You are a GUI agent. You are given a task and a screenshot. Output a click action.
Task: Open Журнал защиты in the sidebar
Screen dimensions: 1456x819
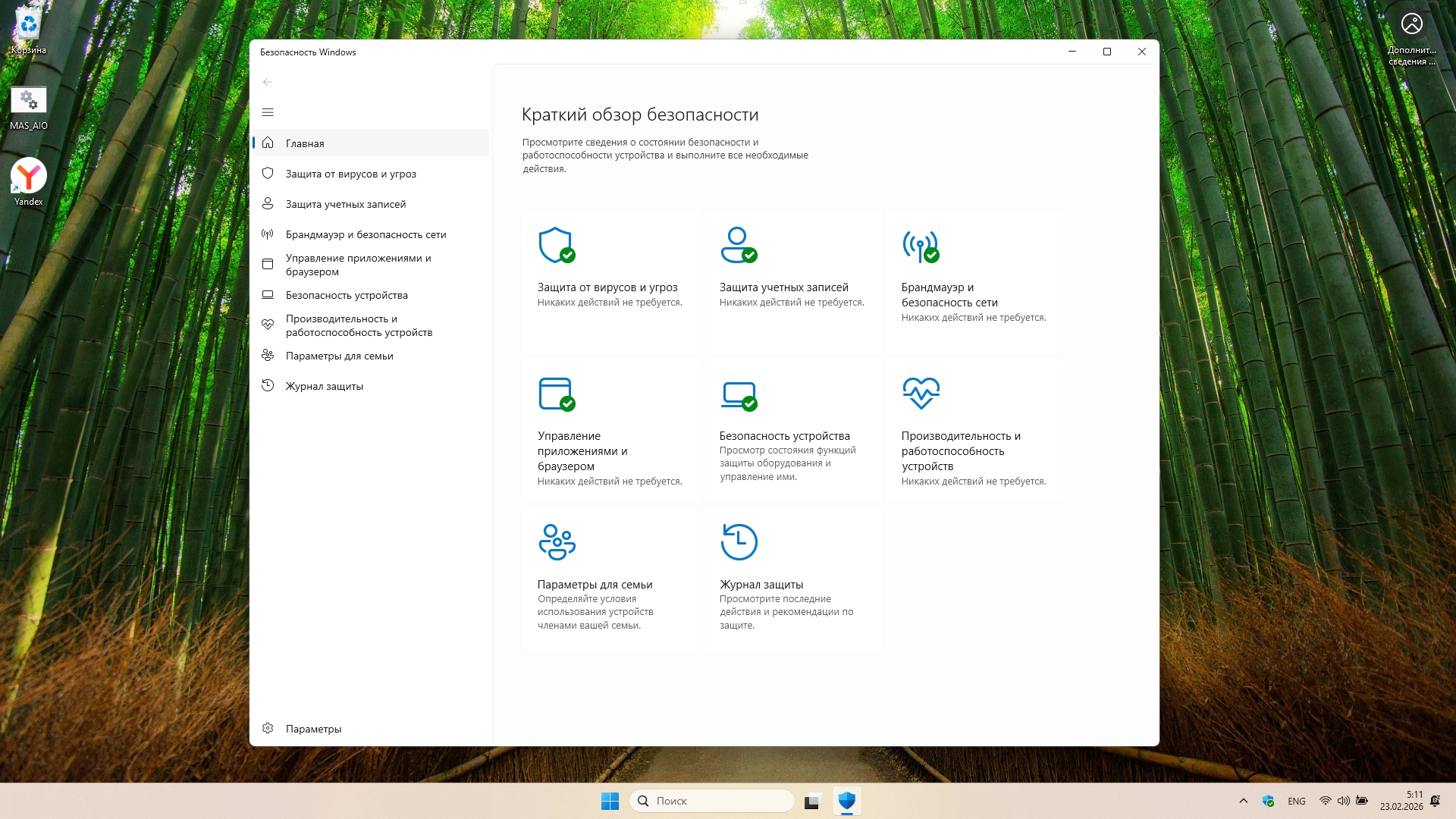324,386
